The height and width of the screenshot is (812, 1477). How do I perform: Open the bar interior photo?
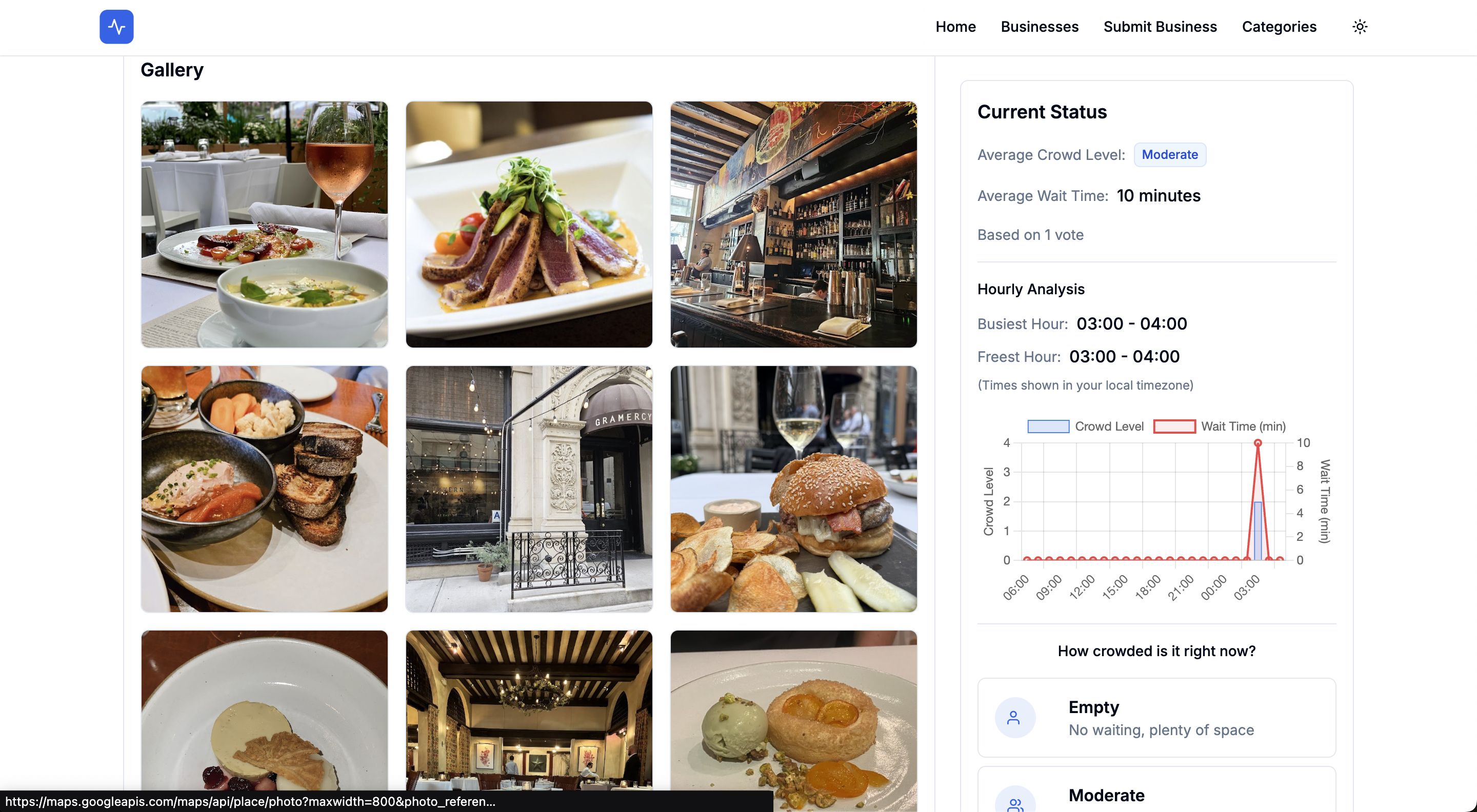pos(793,225)
